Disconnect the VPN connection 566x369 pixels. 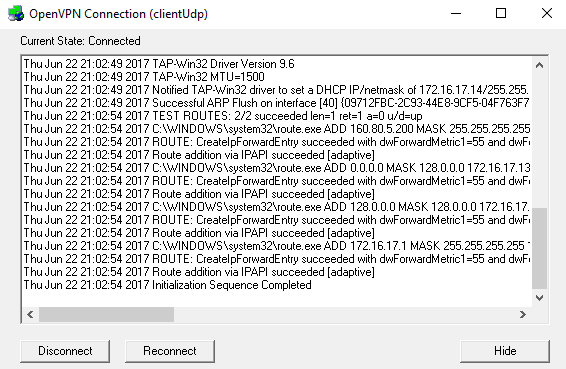pyautogui.click(x=65, y=351)
